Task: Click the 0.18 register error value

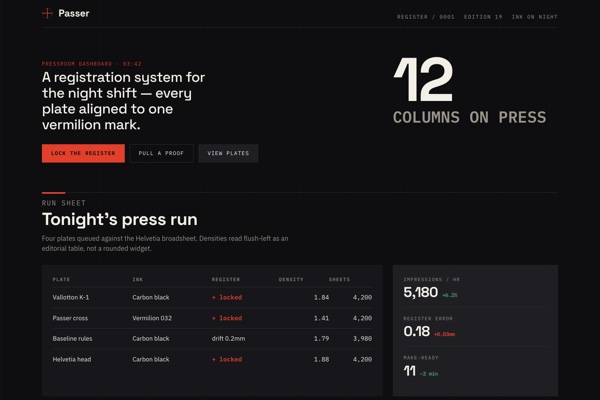Action: point(417,331)
